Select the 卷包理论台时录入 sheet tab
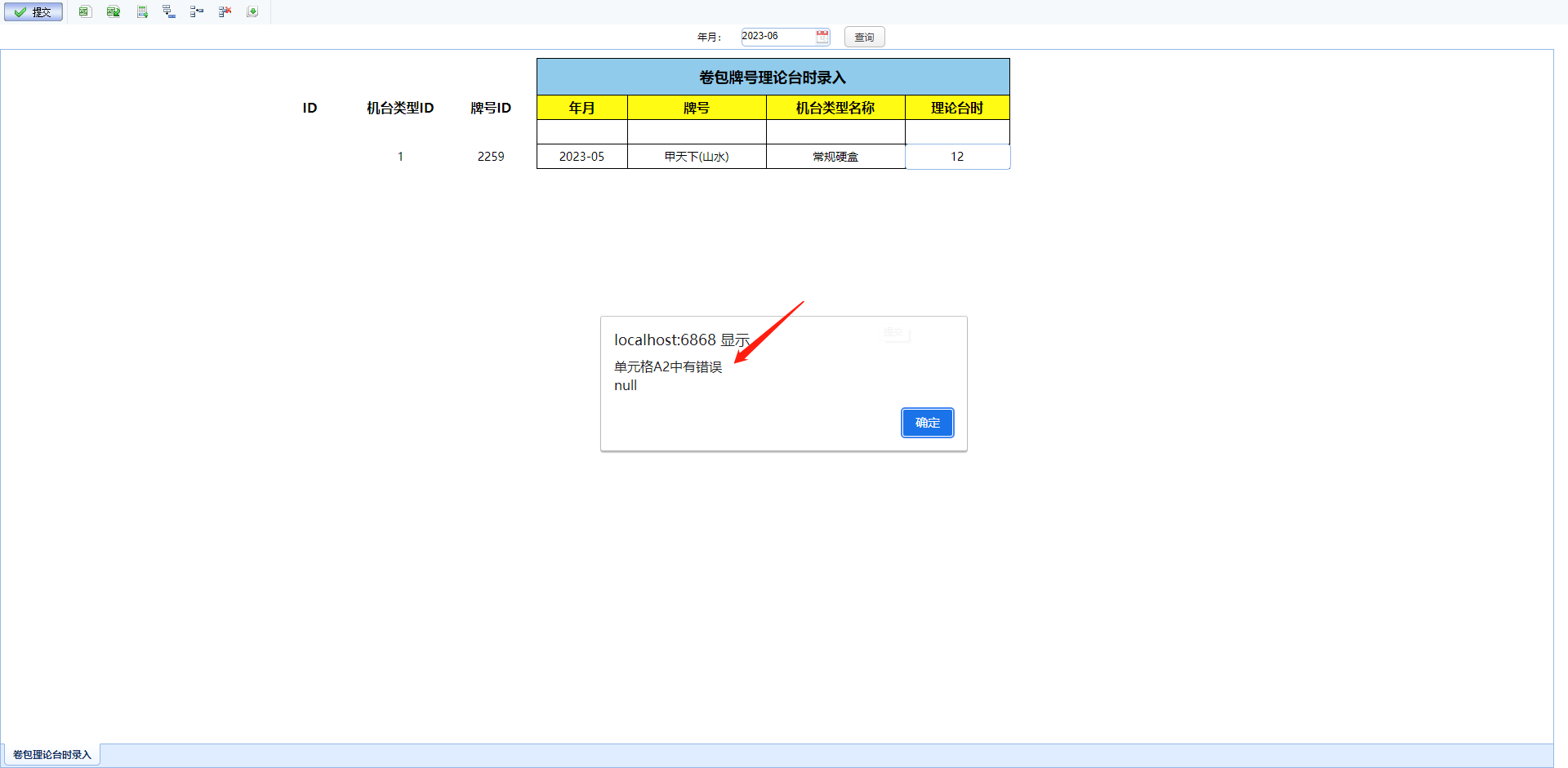 coord(52,755)
